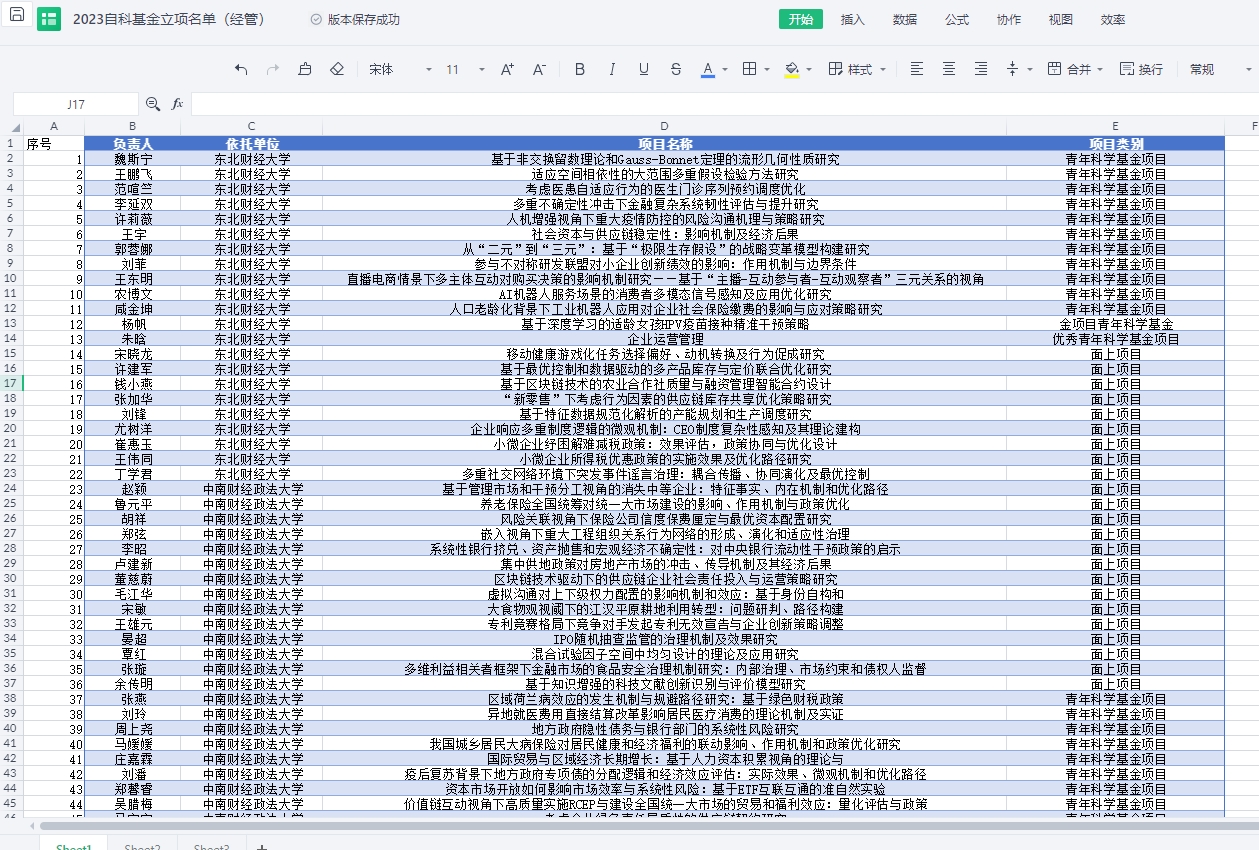Viewport: 1259px width, 850px height.
Task: Decrease font size with A- icon
Action: 539,69
